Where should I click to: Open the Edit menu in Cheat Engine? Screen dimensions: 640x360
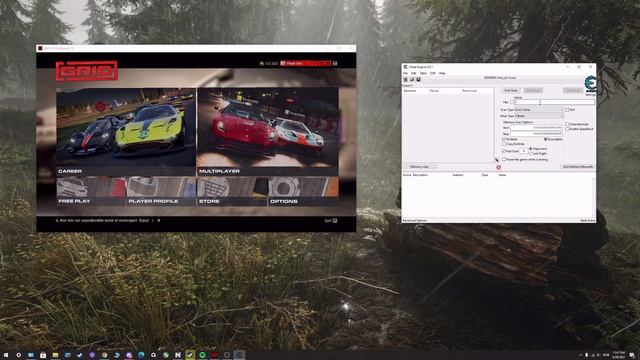click(x=413, y=73)
